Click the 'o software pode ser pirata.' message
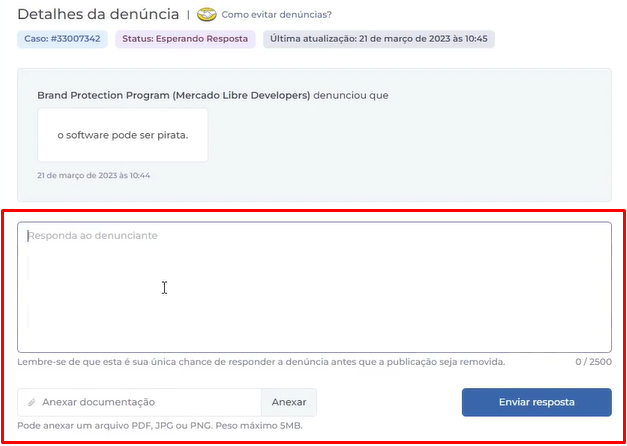 [x=123, y=135]
